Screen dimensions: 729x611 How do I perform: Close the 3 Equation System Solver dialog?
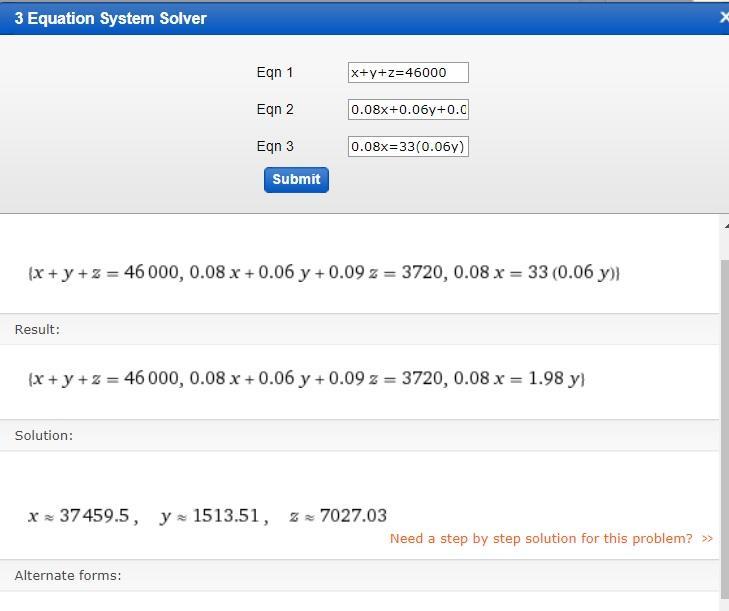724,18
